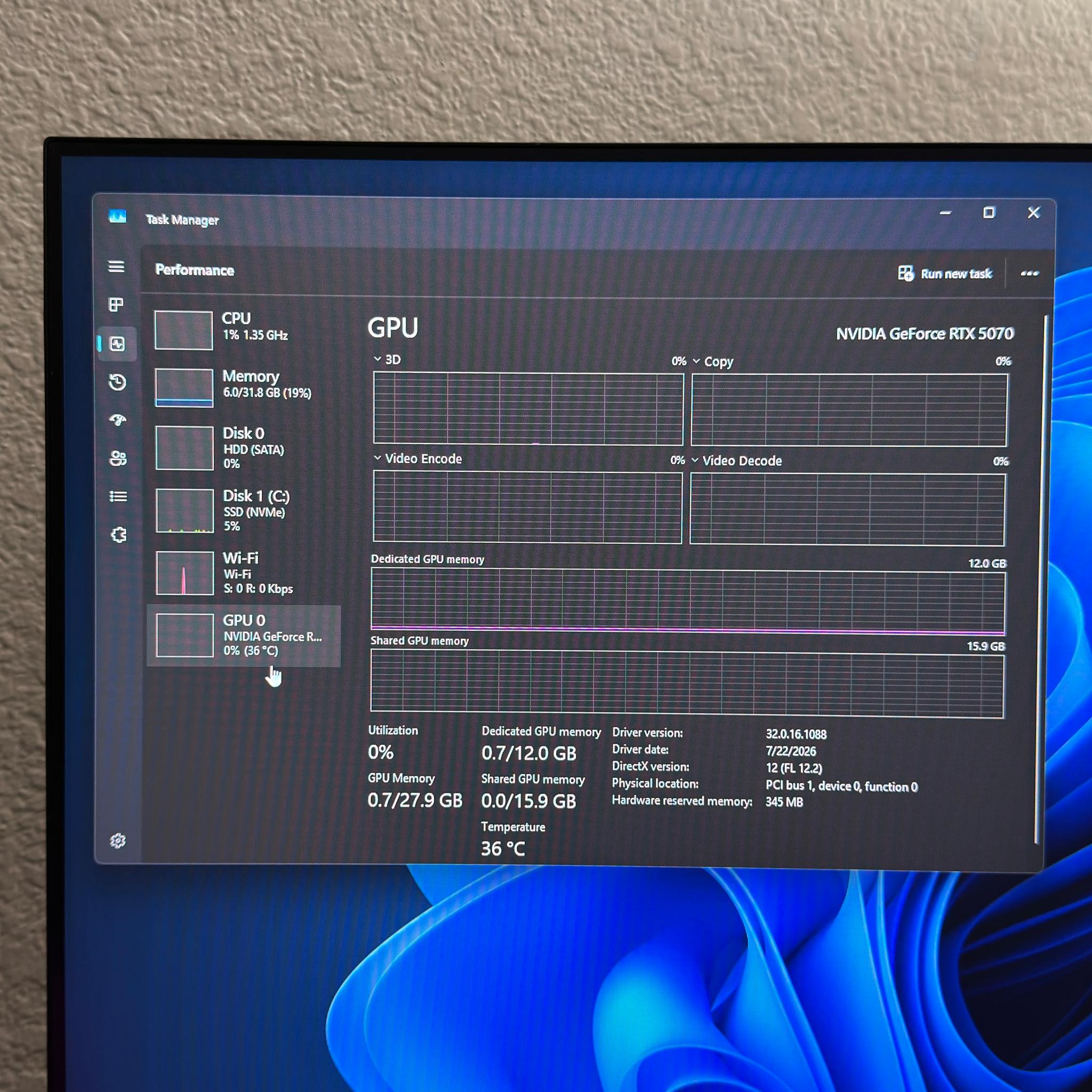Click driver date 7/22/2026 value
Screen dimensions: 1092x1092
point(791,751)
